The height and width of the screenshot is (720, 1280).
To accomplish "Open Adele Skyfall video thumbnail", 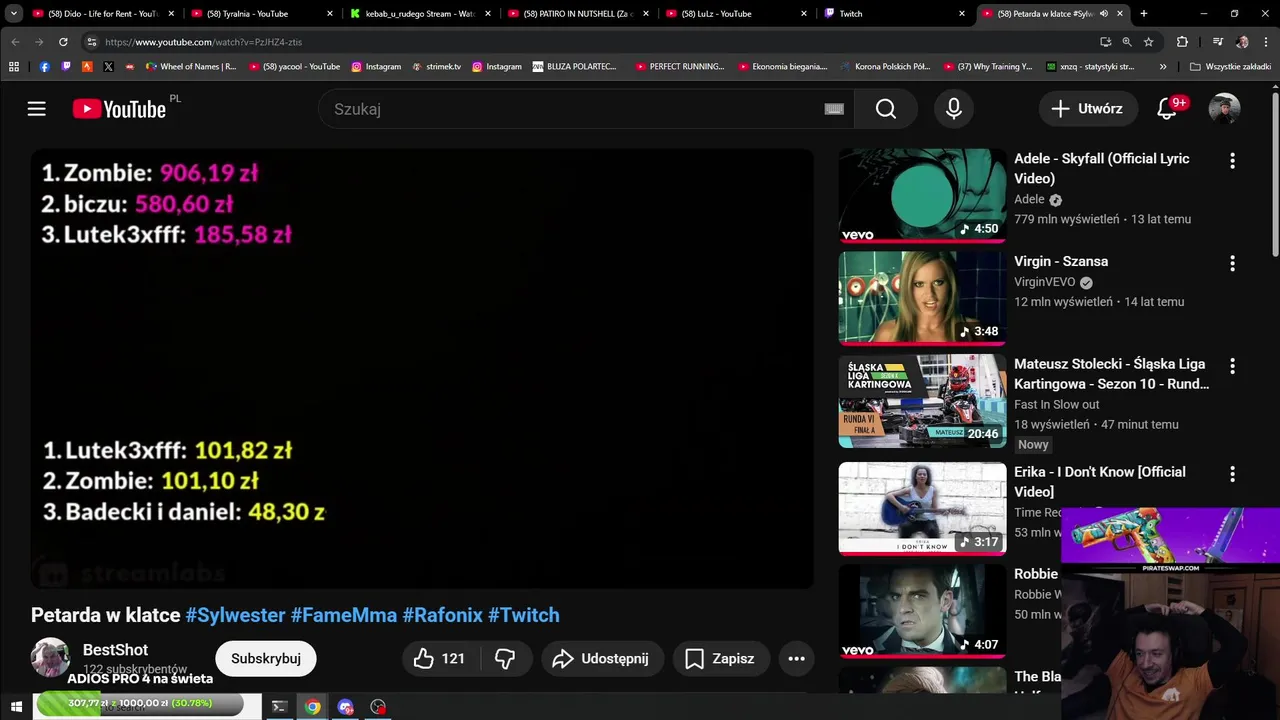I will [x=922, y=196].
